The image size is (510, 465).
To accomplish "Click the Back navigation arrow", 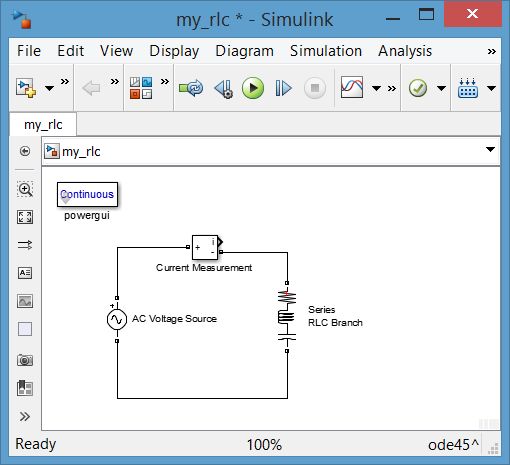I will click(91, 88).
